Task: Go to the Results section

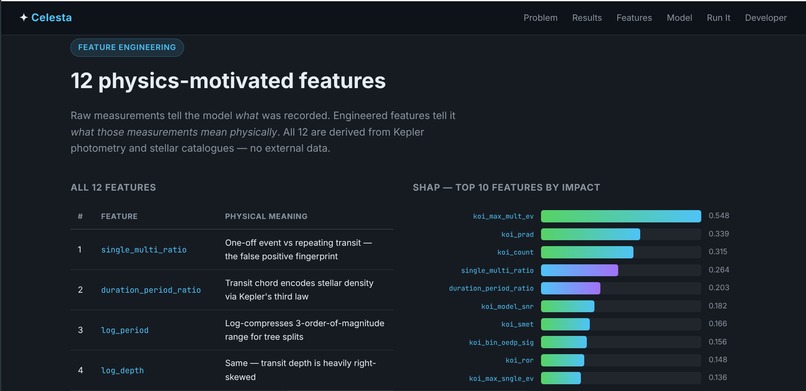Action: point(587,18)
